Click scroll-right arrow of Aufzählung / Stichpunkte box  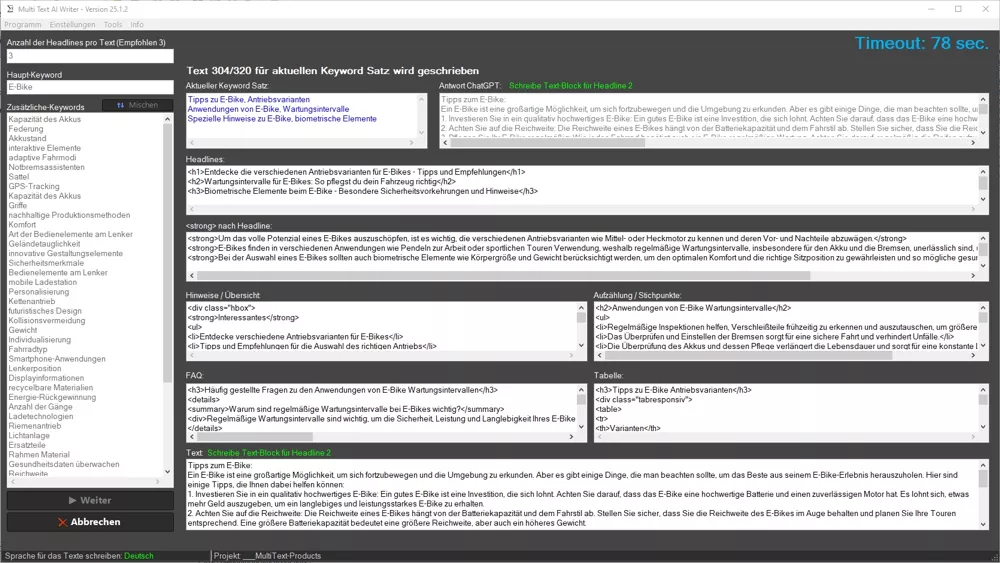point(973,355)
